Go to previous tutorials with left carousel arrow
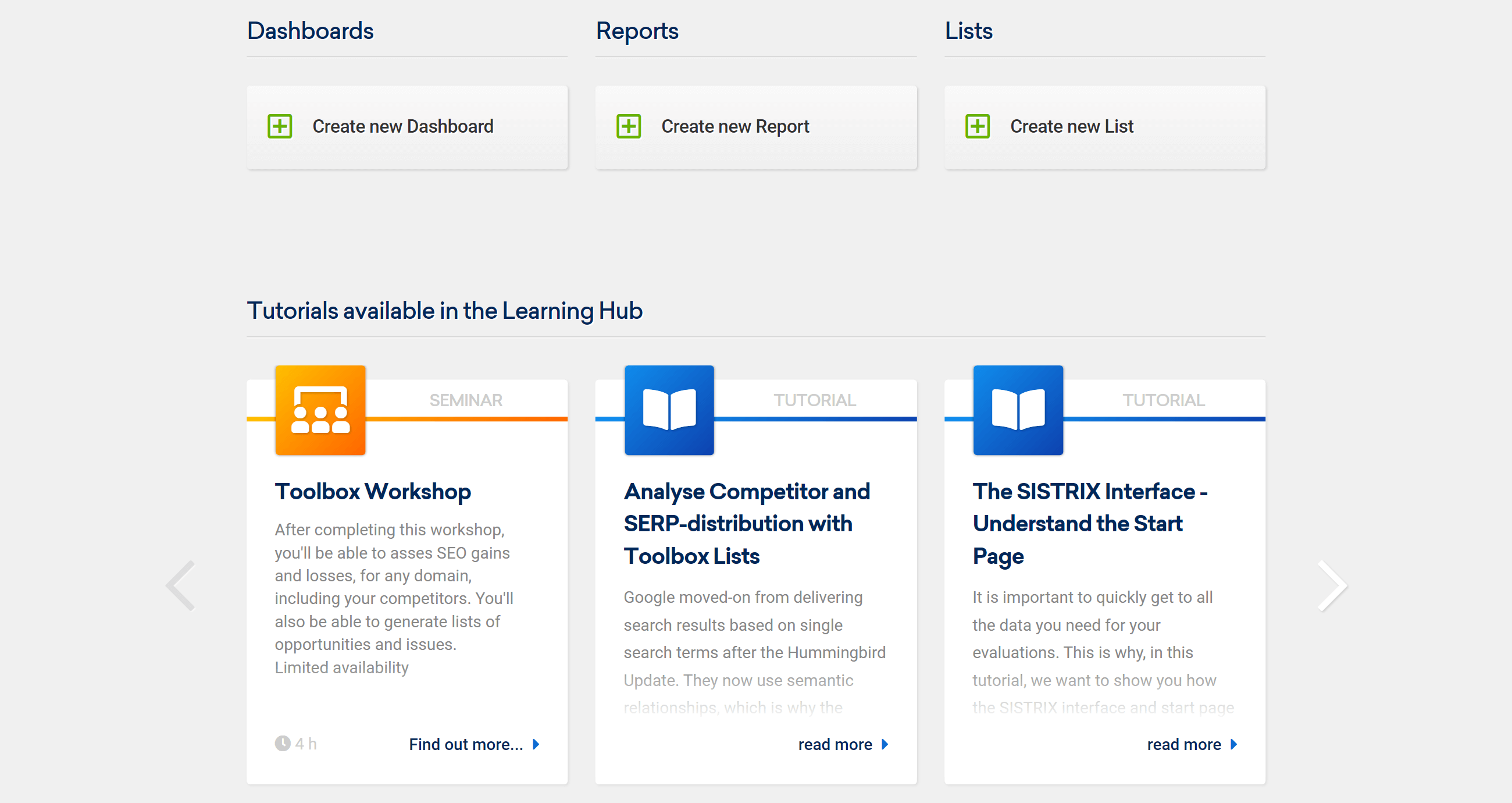Image resolution: width=1512 pixels, height=803 pixels. (181, 585)
